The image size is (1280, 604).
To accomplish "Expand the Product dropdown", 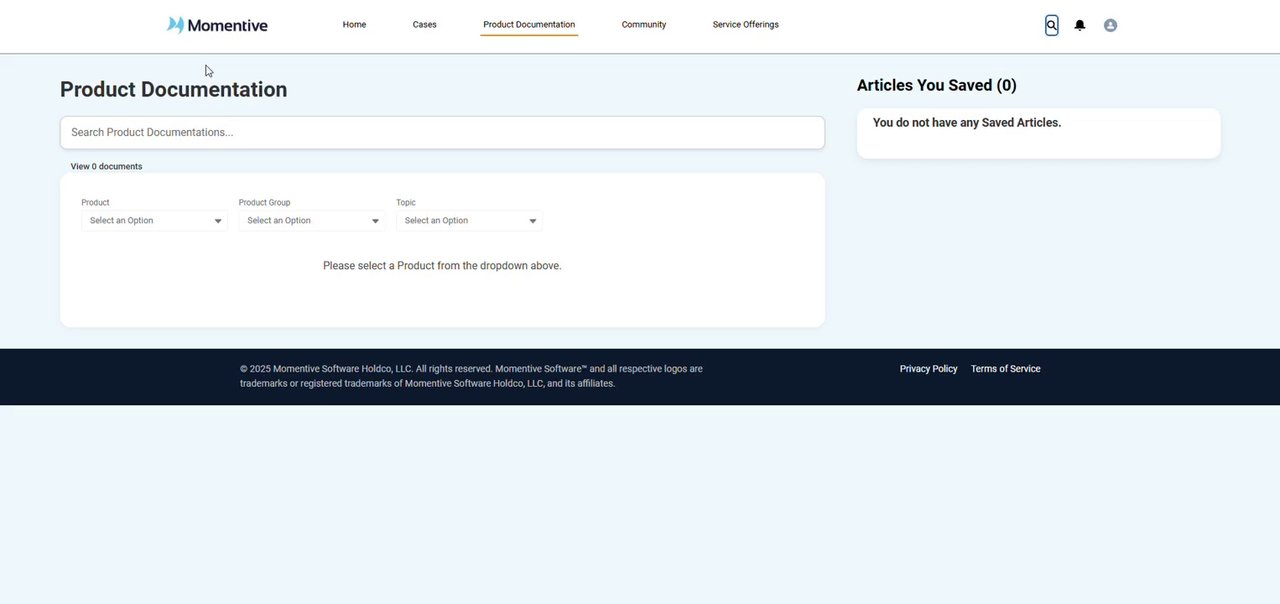I will pos(154,220).
